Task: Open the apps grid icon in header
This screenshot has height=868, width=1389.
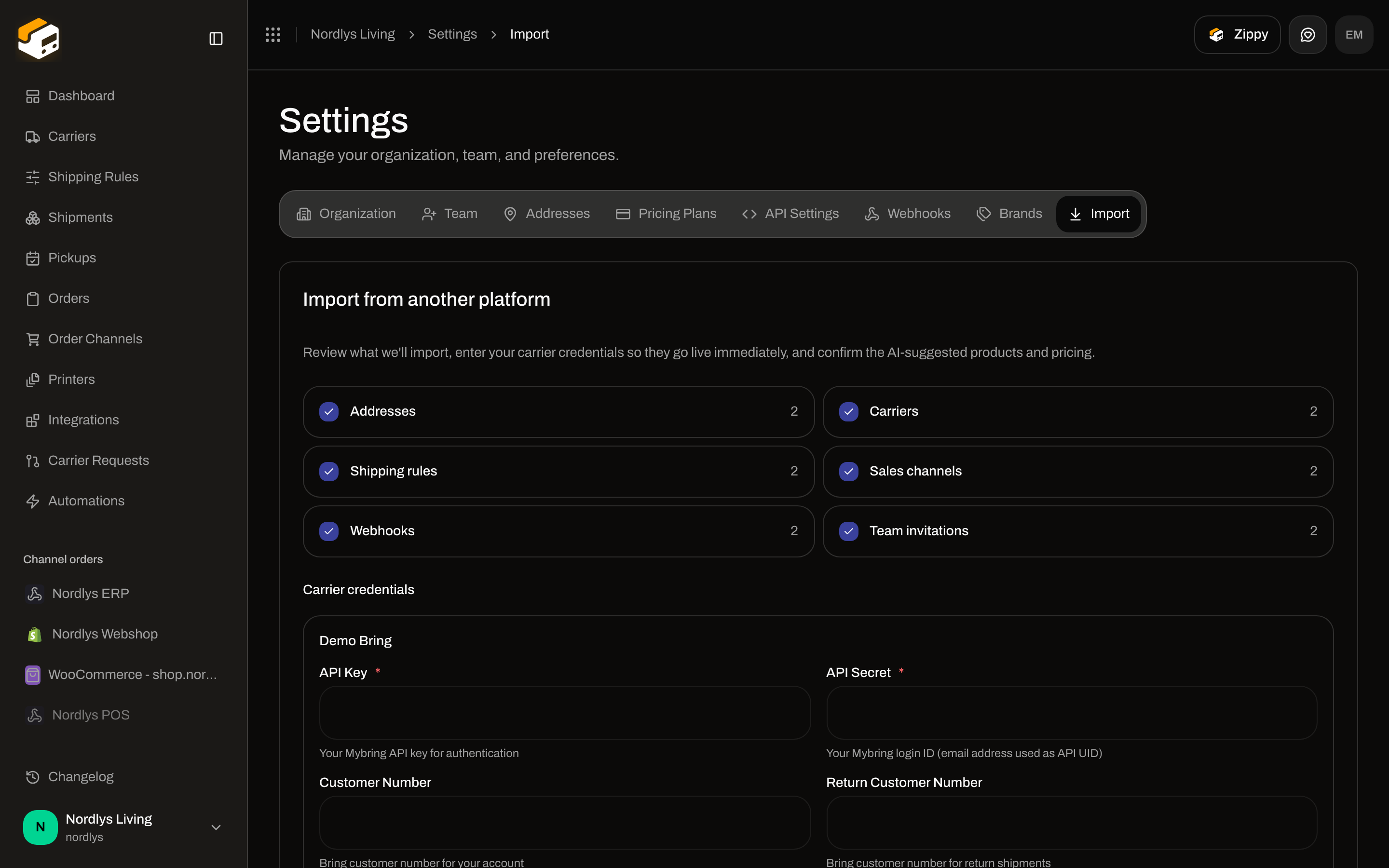Action: pyautogui.click(x=272, y=34)
